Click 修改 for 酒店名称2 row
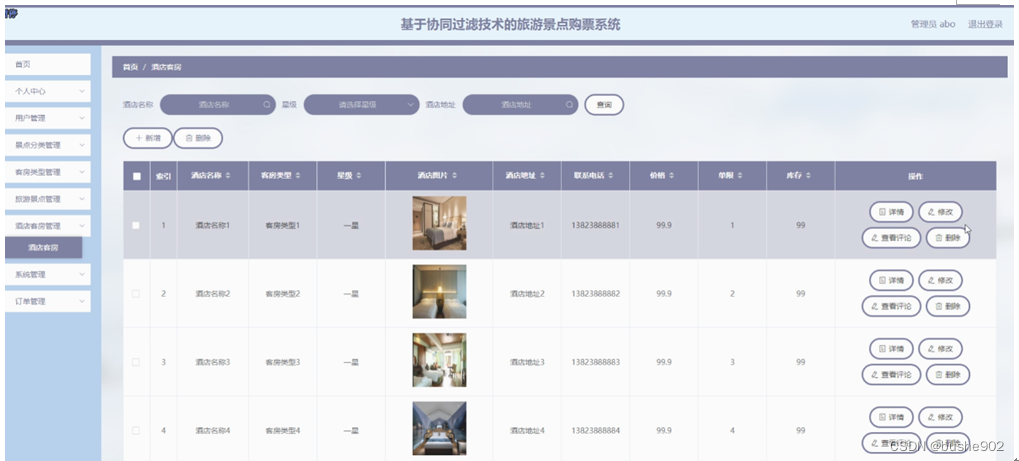 [x=940, y=280]
